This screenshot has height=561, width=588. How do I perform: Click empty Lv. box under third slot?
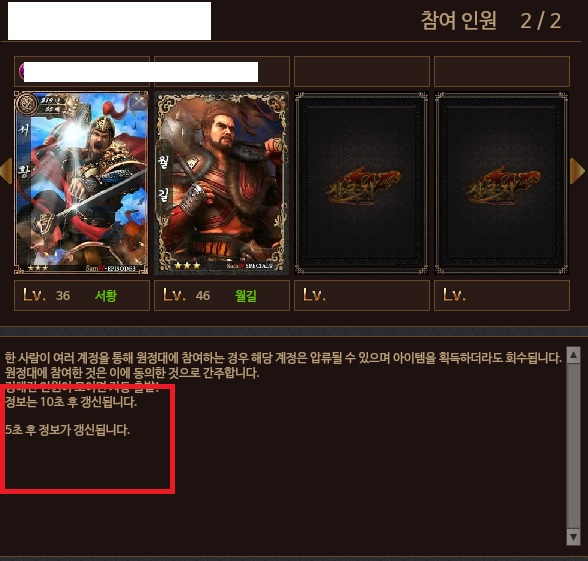[362, 296]
